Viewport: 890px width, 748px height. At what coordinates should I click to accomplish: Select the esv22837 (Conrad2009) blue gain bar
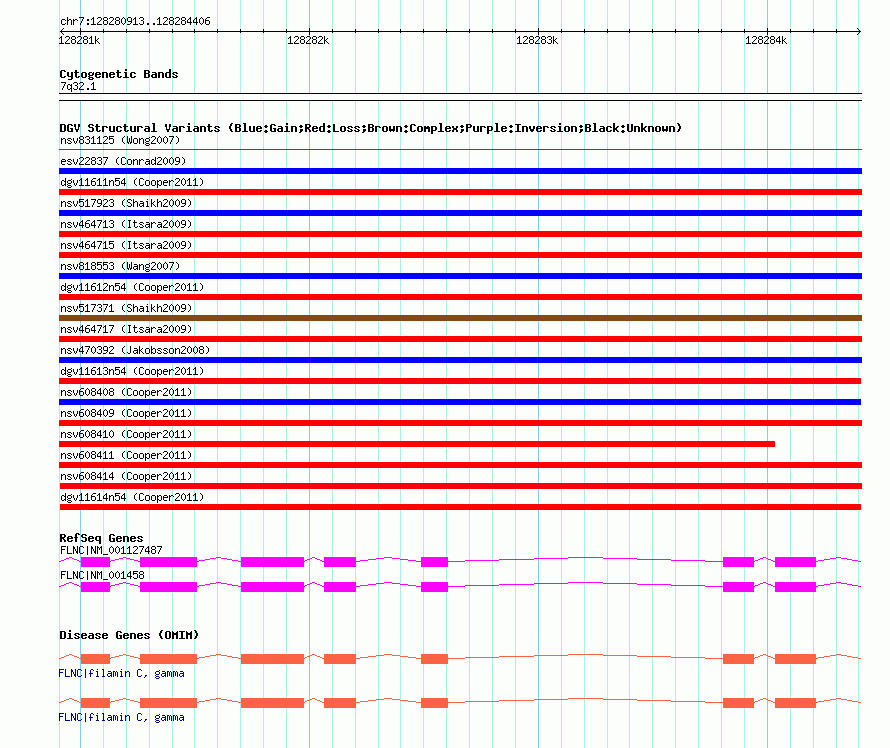(460, 171)
